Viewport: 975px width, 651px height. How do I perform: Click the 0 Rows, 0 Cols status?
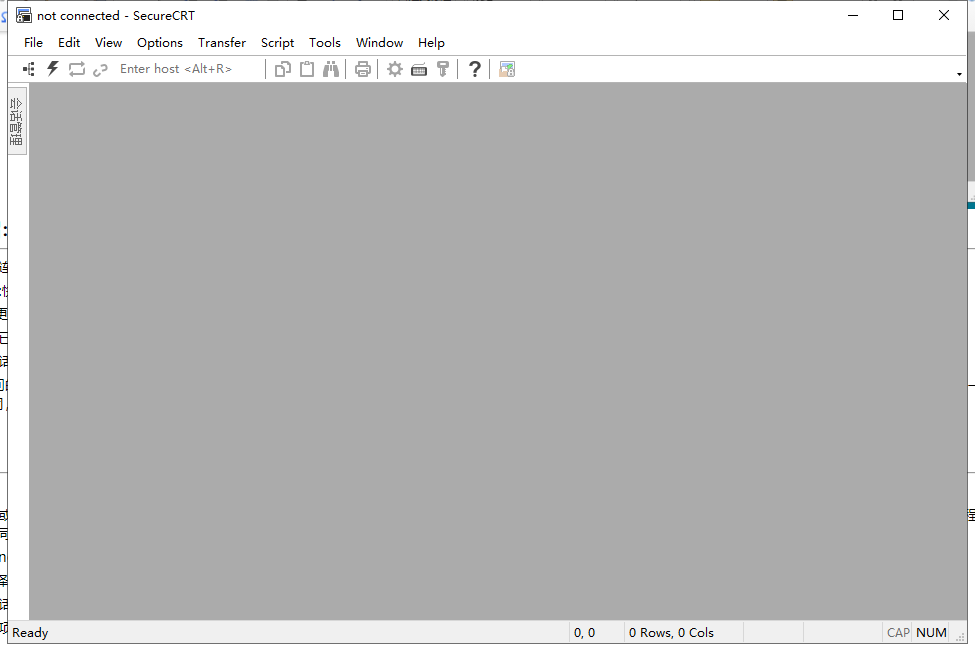671,633
